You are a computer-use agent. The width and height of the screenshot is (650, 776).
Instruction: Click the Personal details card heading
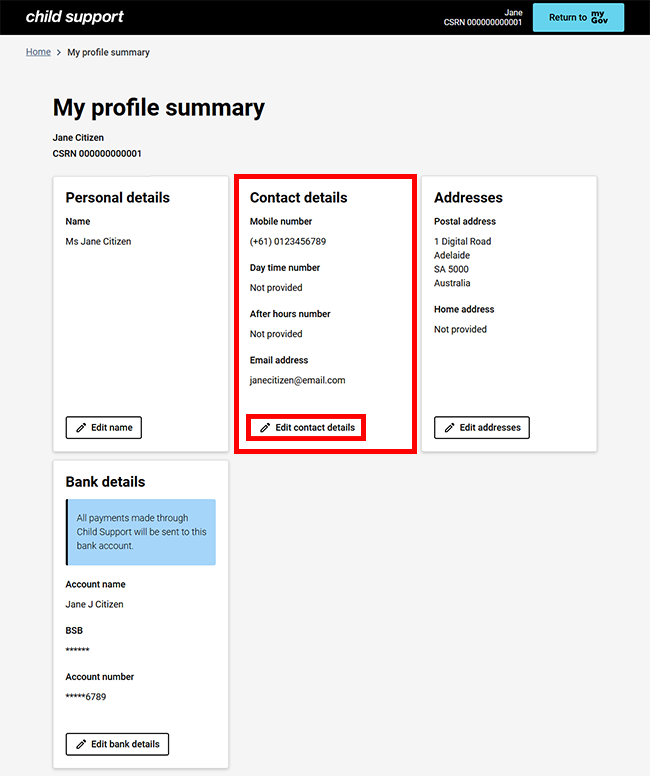click(117, 198)
